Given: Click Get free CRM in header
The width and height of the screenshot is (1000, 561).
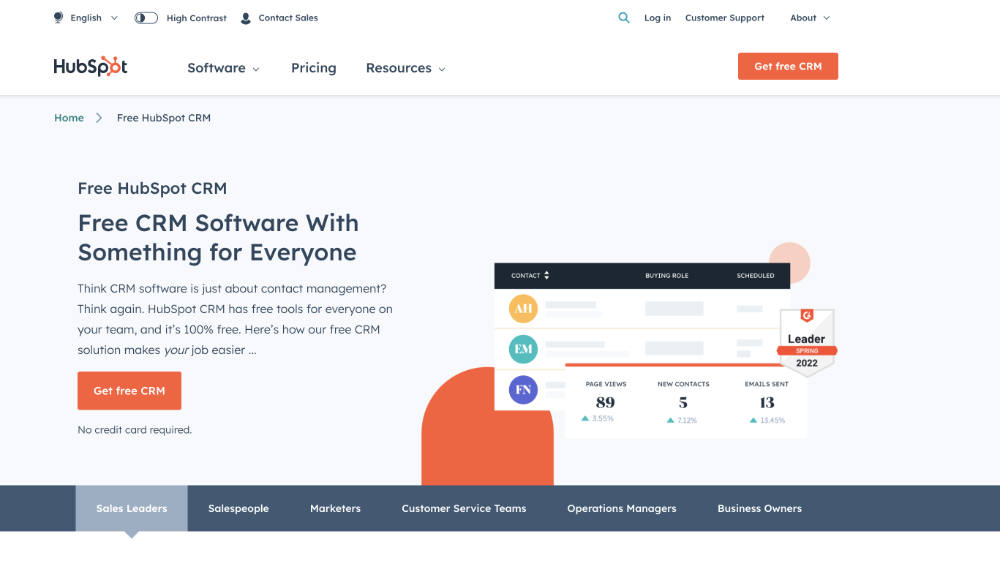Looking at the screenshot, I should pos(788,66).
